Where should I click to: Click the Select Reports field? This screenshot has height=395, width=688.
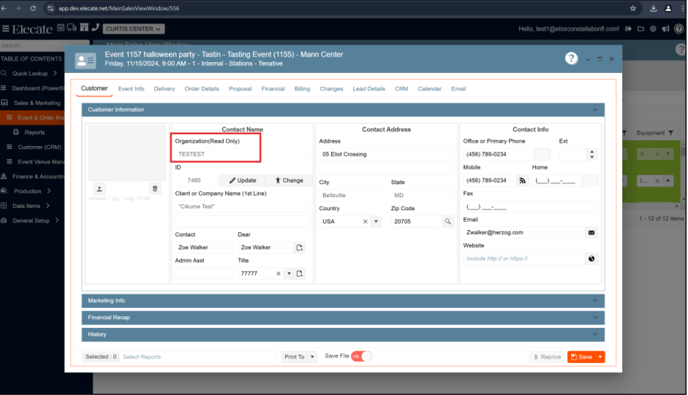pos(197,357)
